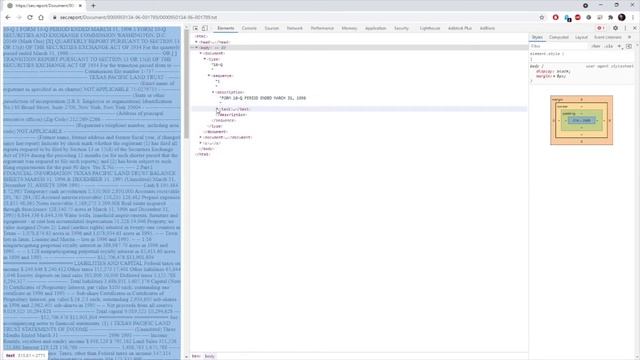Switch to the Memory tab
Viewport: 640px width, 360px height.
(x=349, y=28)
